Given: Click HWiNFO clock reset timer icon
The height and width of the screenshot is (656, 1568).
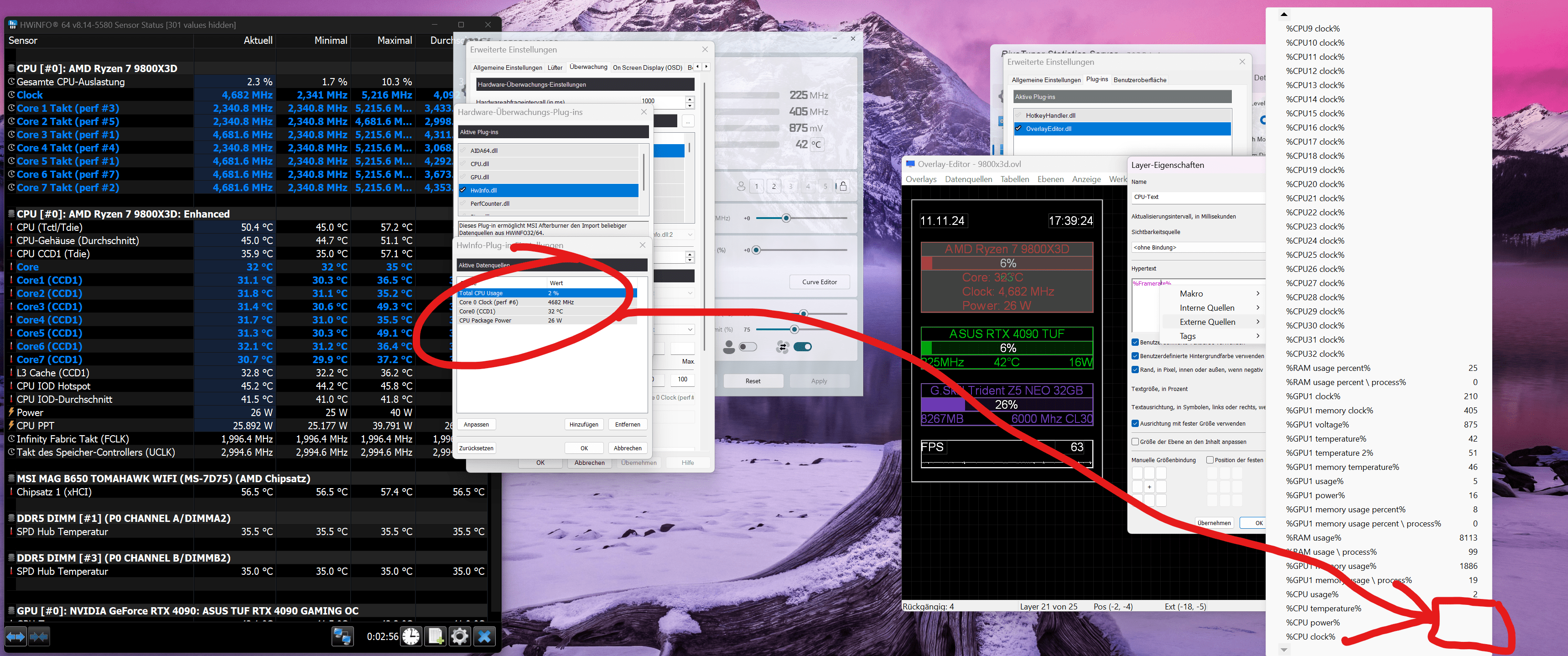Looking at the screenshot, I should [x=411, y=636].
